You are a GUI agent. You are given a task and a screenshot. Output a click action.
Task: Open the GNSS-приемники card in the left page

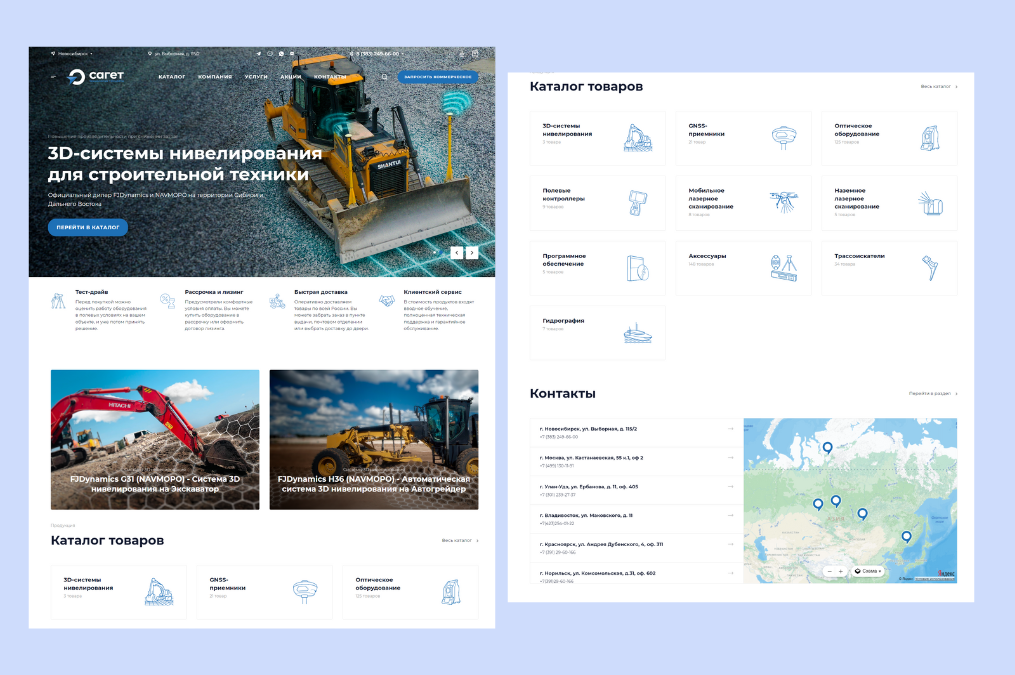pyautogui.click(x=265, y=592)
